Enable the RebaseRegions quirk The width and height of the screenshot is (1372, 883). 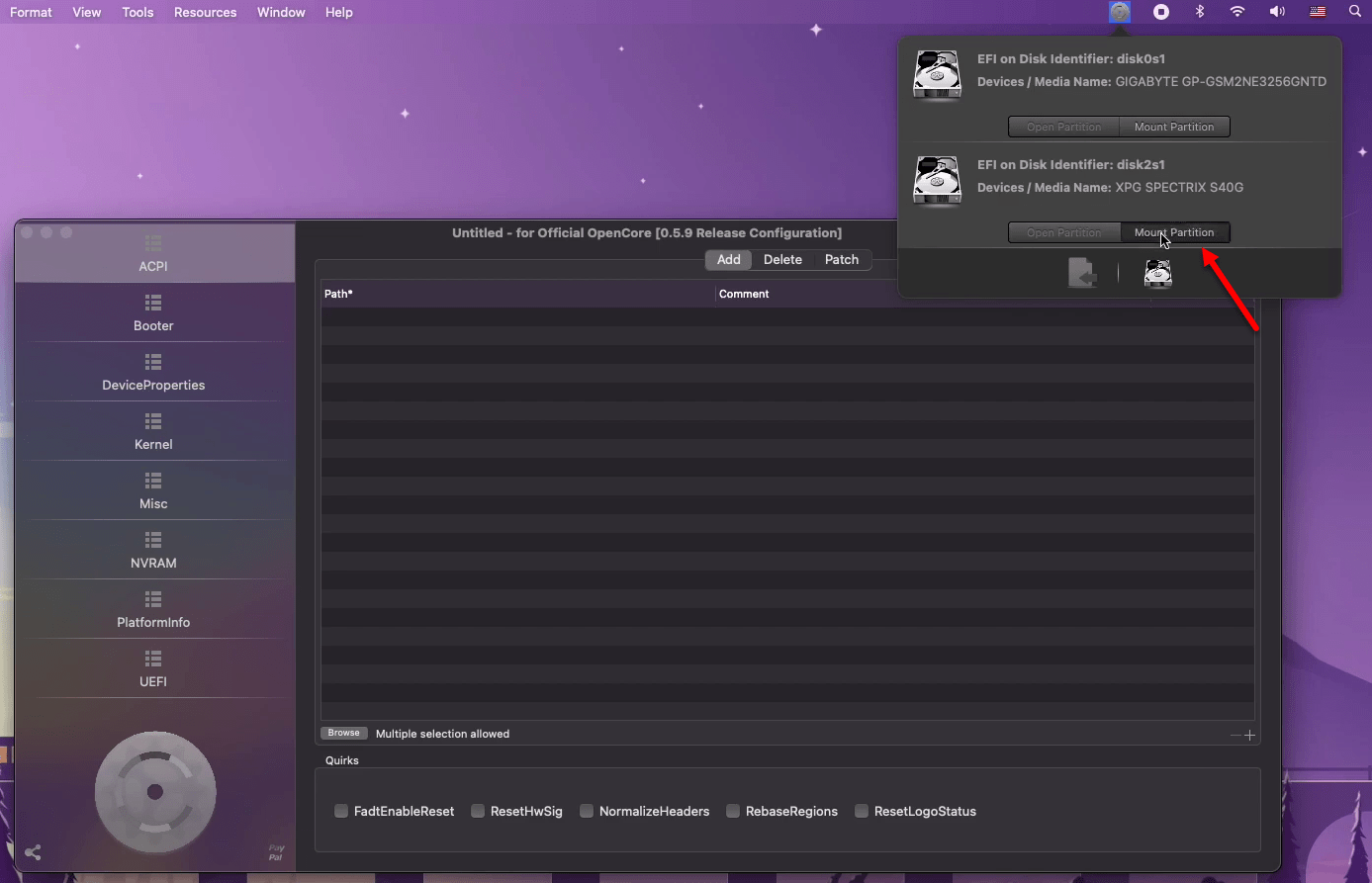(x=733, y=811)
